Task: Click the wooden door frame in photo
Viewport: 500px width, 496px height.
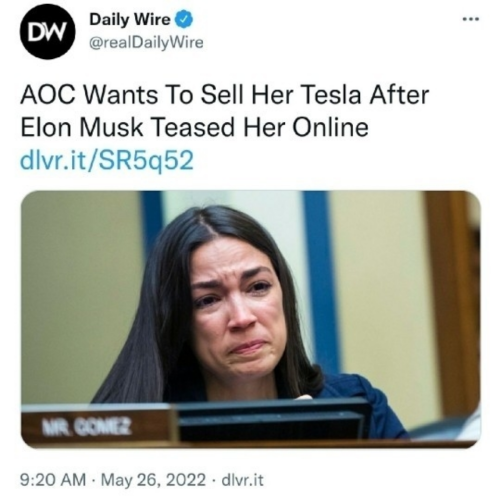Action: 453,302
